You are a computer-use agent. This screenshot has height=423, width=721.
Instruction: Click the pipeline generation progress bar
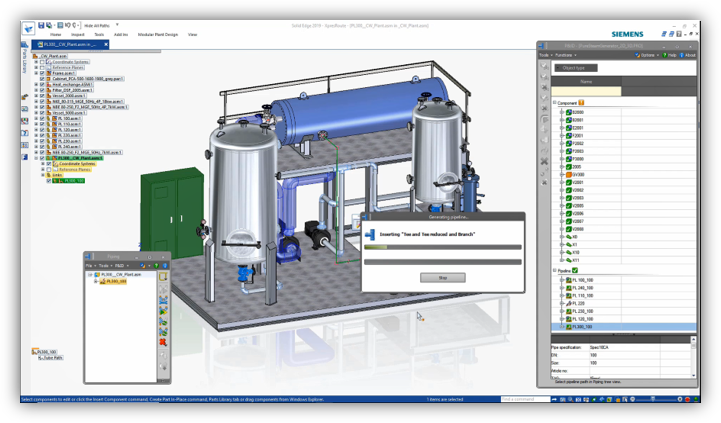click(442, 246)
